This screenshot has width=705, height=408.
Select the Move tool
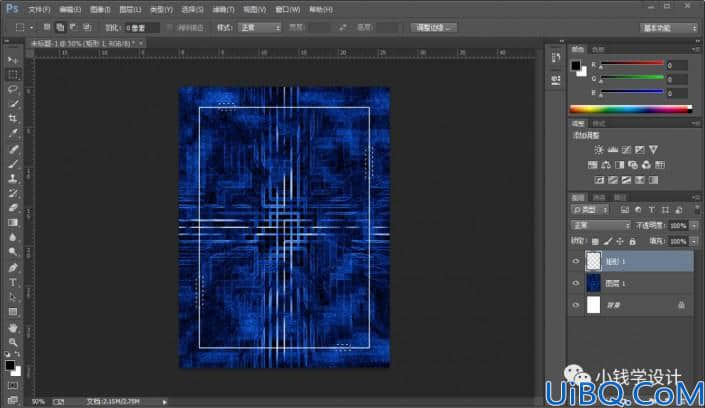(13, 60)
